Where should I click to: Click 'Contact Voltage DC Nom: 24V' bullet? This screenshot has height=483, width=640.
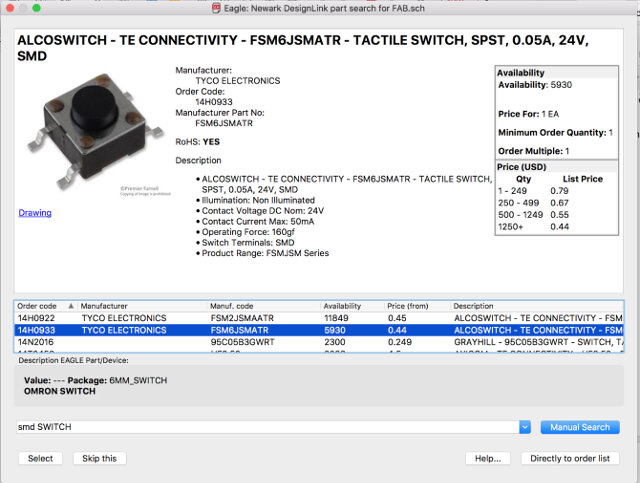[x=263, y=211]
